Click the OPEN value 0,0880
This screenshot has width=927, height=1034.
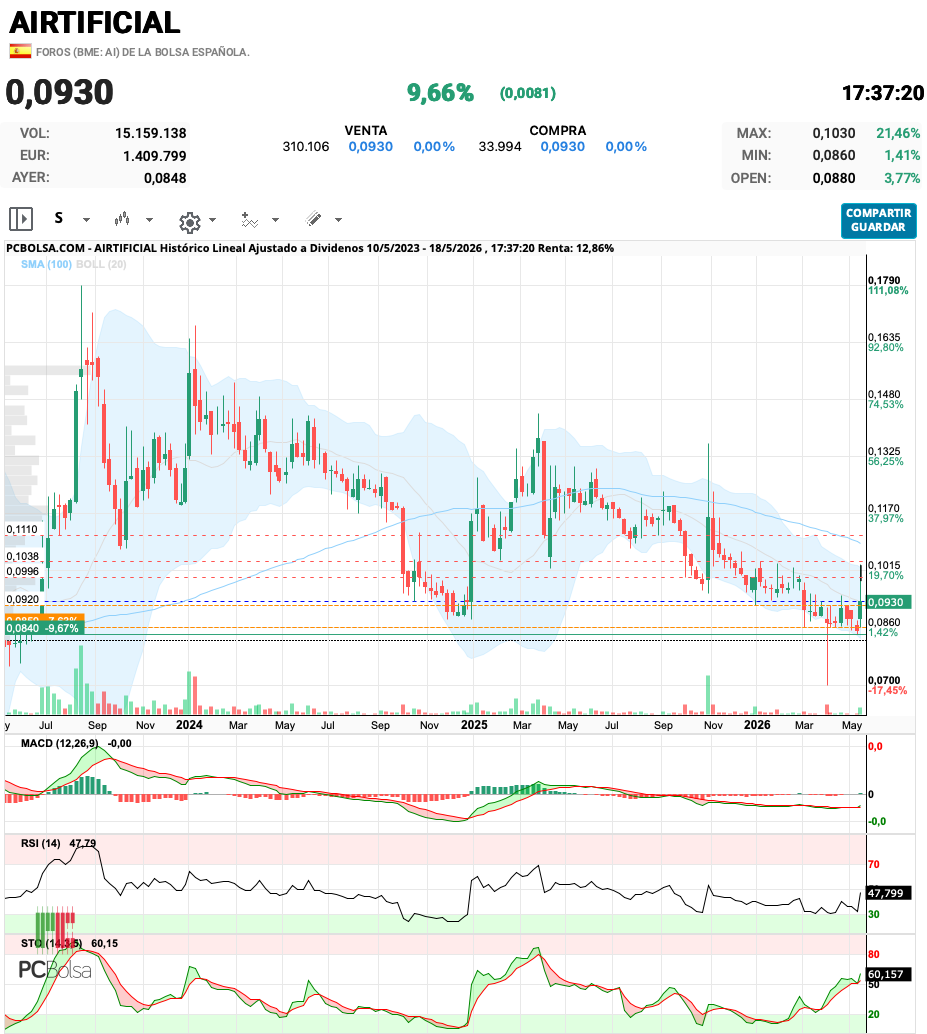point(833,178)
